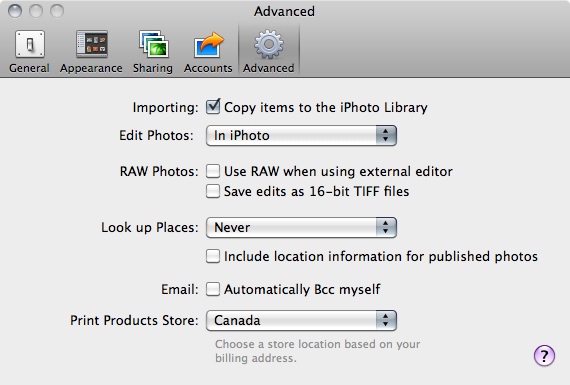Open the General preferences pane

point(29,52)
